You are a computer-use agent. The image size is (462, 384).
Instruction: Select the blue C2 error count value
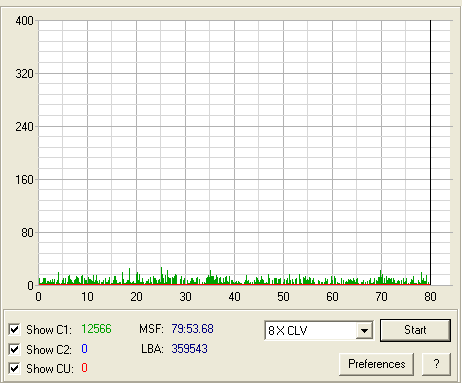pyautogui.click(x=84, y=349)
